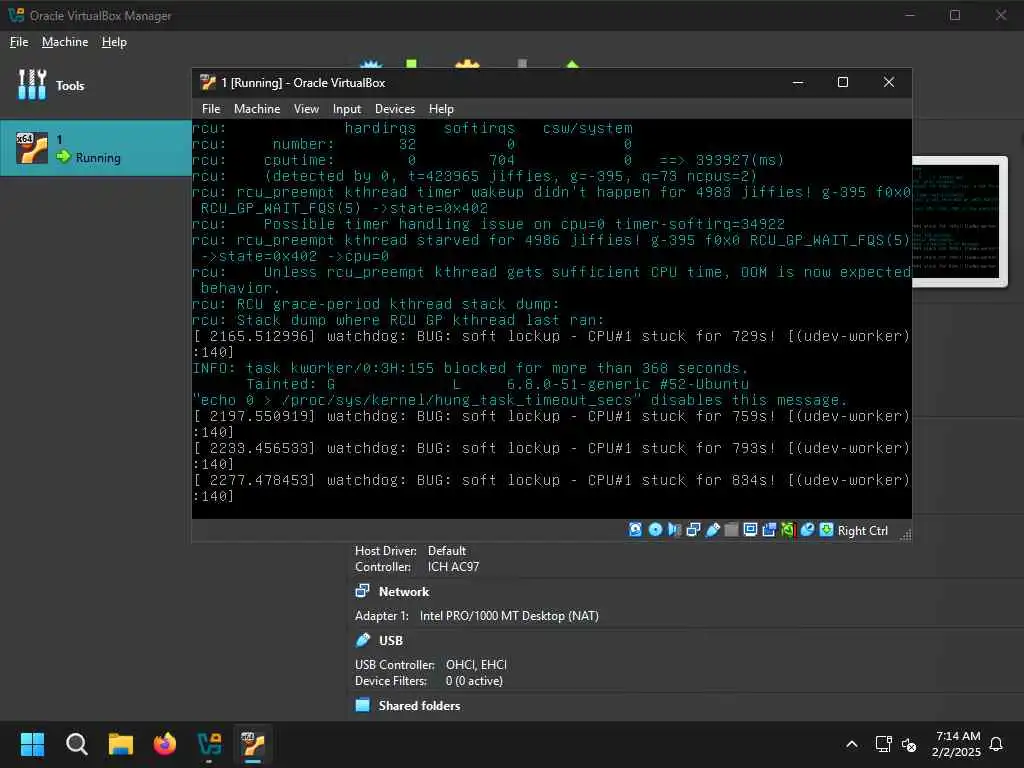Open the Network section header in details

coord(404,592)
